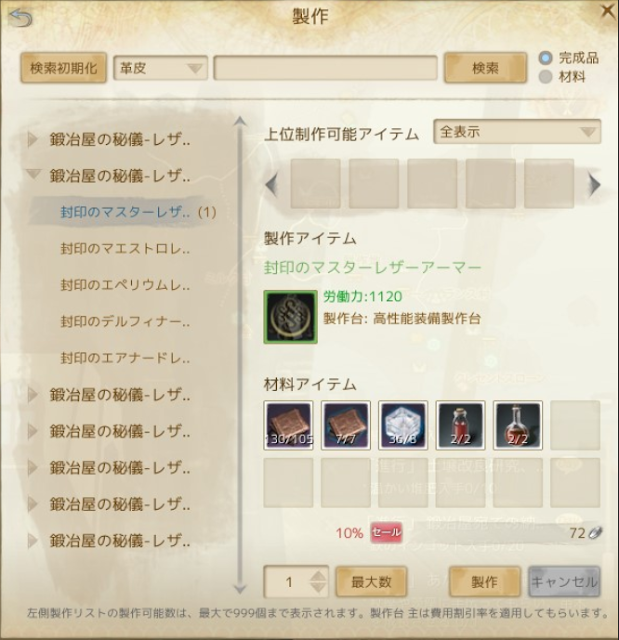Increase craft quantity with the up stepper
The width and height of the screenshot is (619, 640).
point(318,576)
